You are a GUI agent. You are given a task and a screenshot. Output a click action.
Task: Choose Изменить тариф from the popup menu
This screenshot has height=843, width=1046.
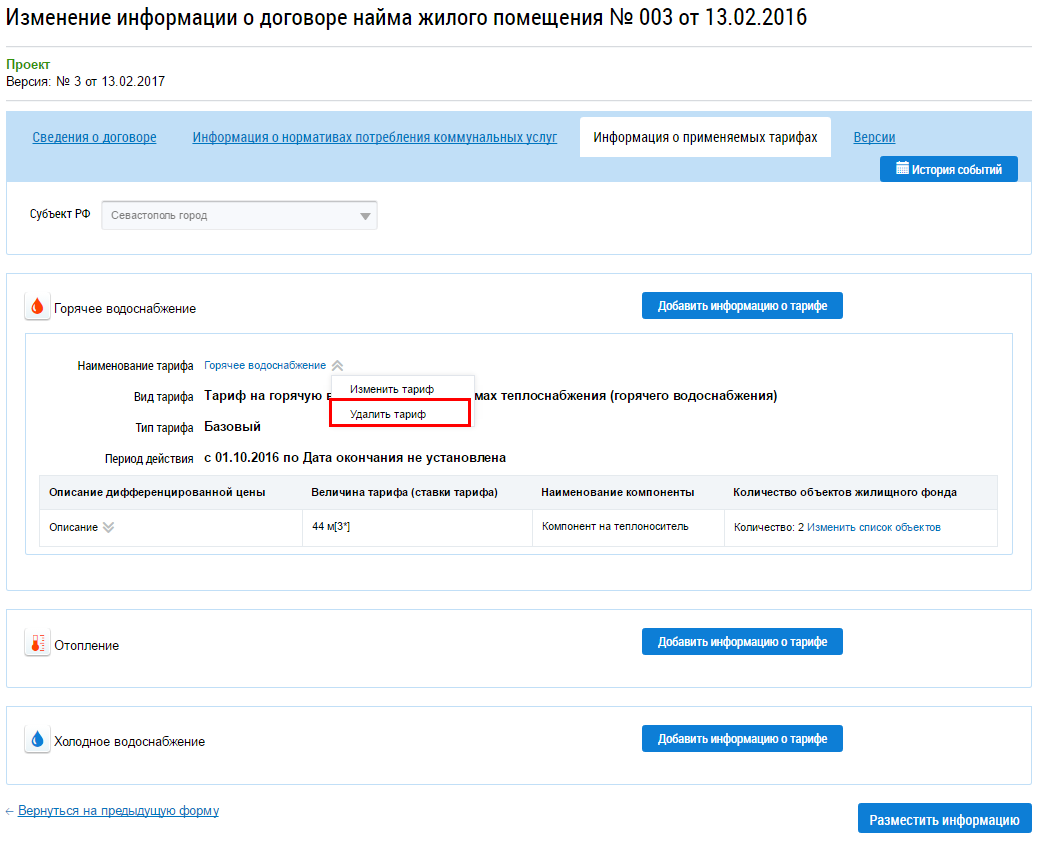(x=392, y=389)
